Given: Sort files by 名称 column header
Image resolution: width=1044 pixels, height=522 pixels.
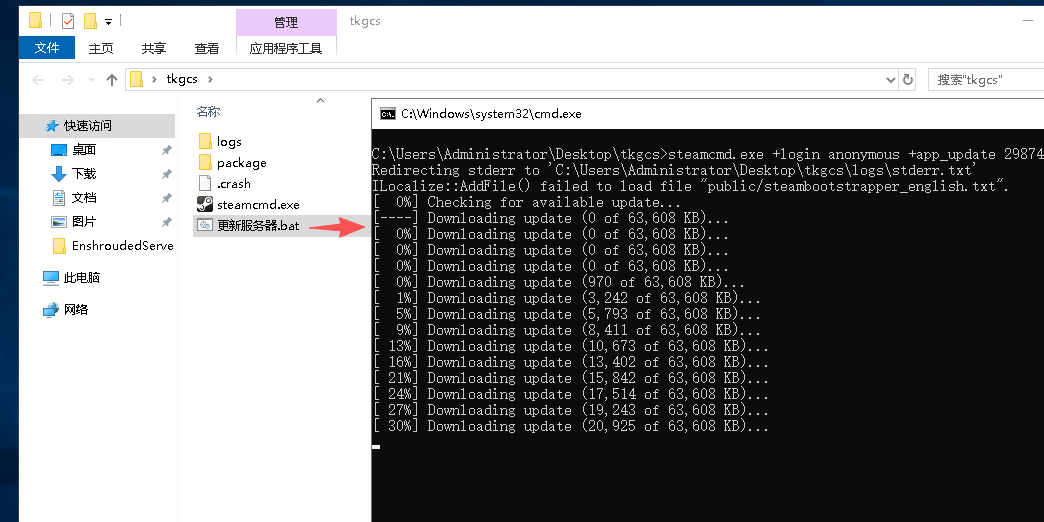Looking at the screenshot, I should [208, 111].
